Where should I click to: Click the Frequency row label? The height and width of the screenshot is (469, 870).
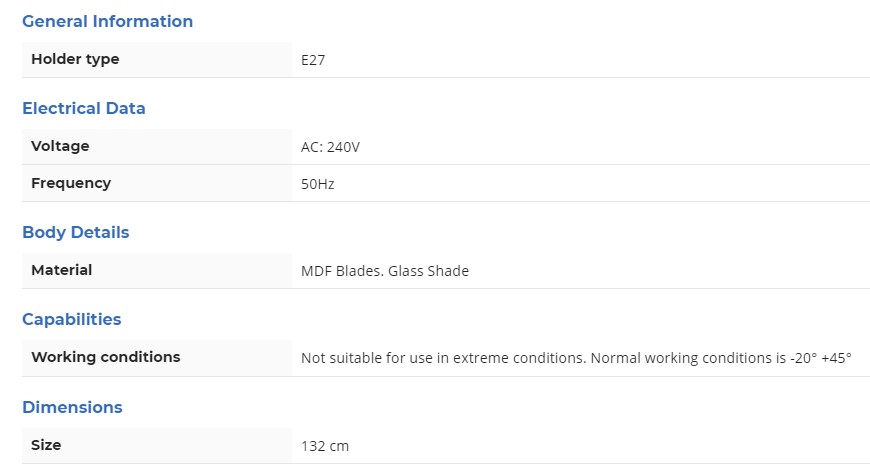click(x=71, y=183)
